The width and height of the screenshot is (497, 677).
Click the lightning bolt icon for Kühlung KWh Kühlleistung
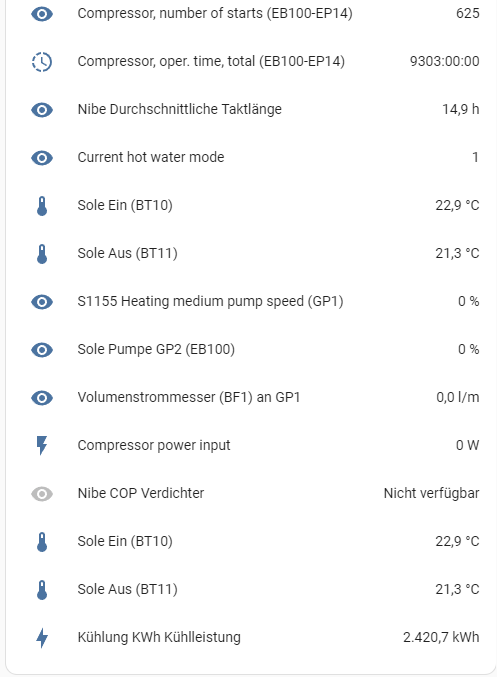coord(42,638)
